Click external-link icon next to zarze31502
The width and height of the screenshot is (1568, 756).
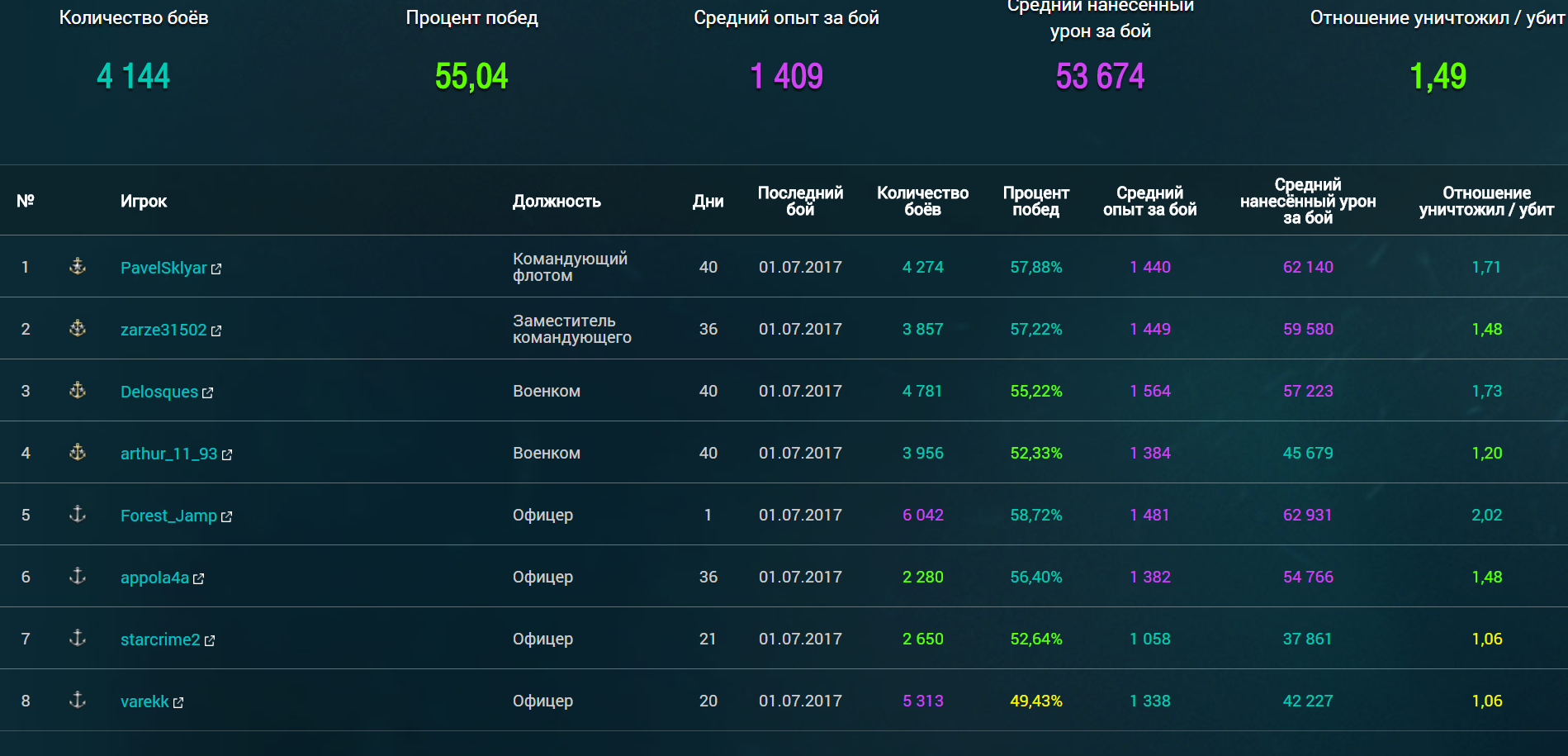click(216, 330)
